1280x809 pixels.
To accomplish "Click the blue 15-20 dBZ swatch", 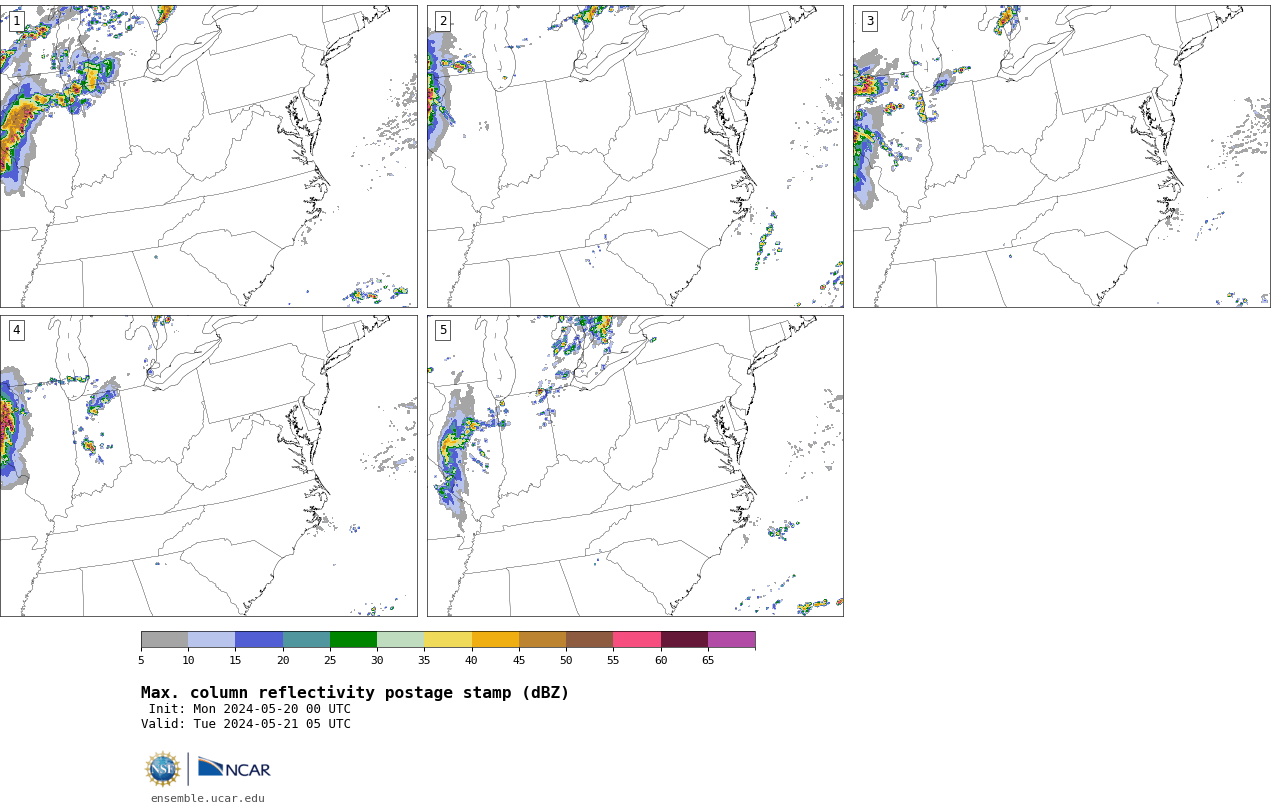I will [x=259, y=640].
